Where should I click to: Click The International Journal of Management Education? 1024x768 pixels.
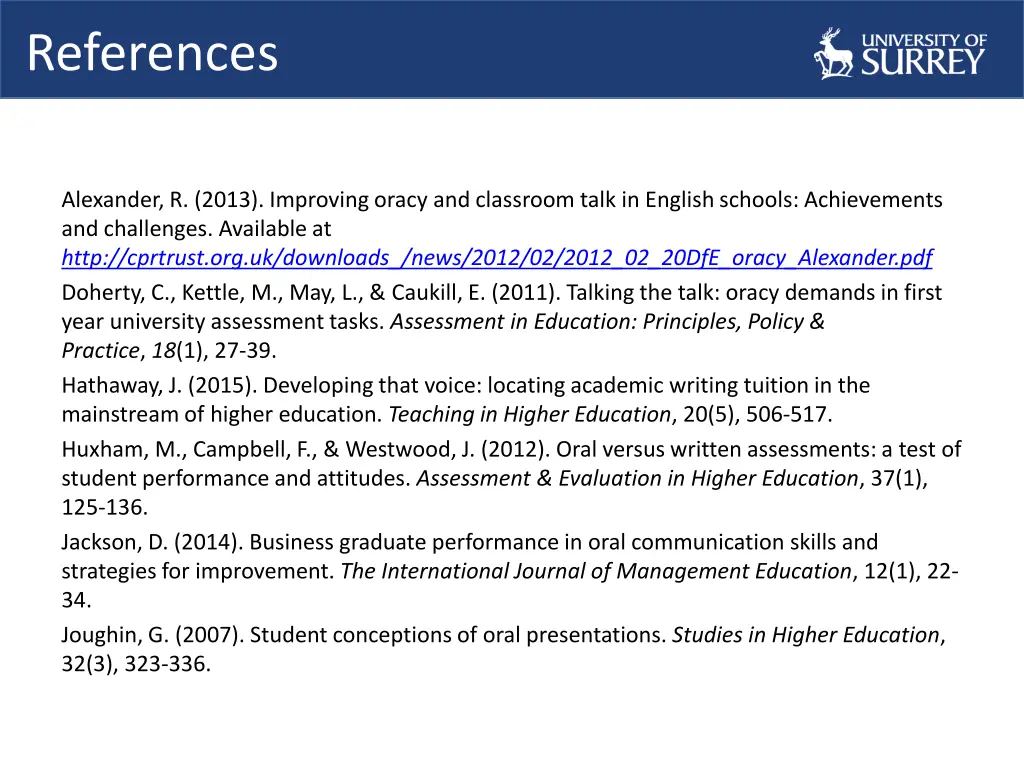[596, 571]
